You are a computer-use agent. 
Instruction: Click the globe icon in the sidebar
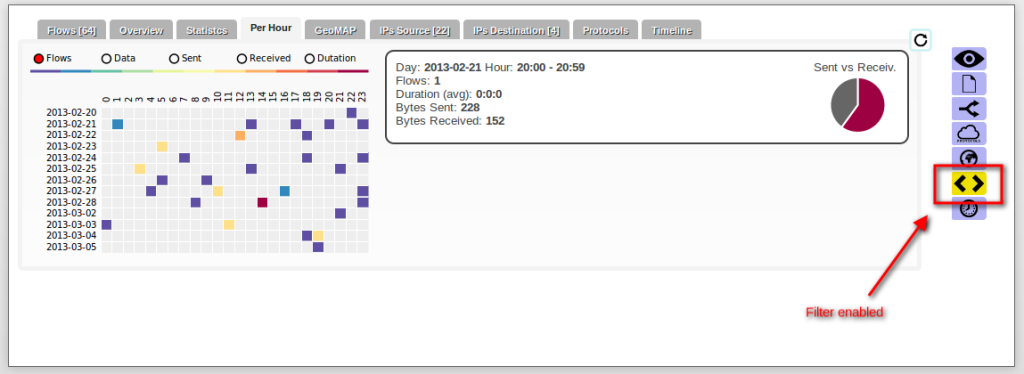969,158
